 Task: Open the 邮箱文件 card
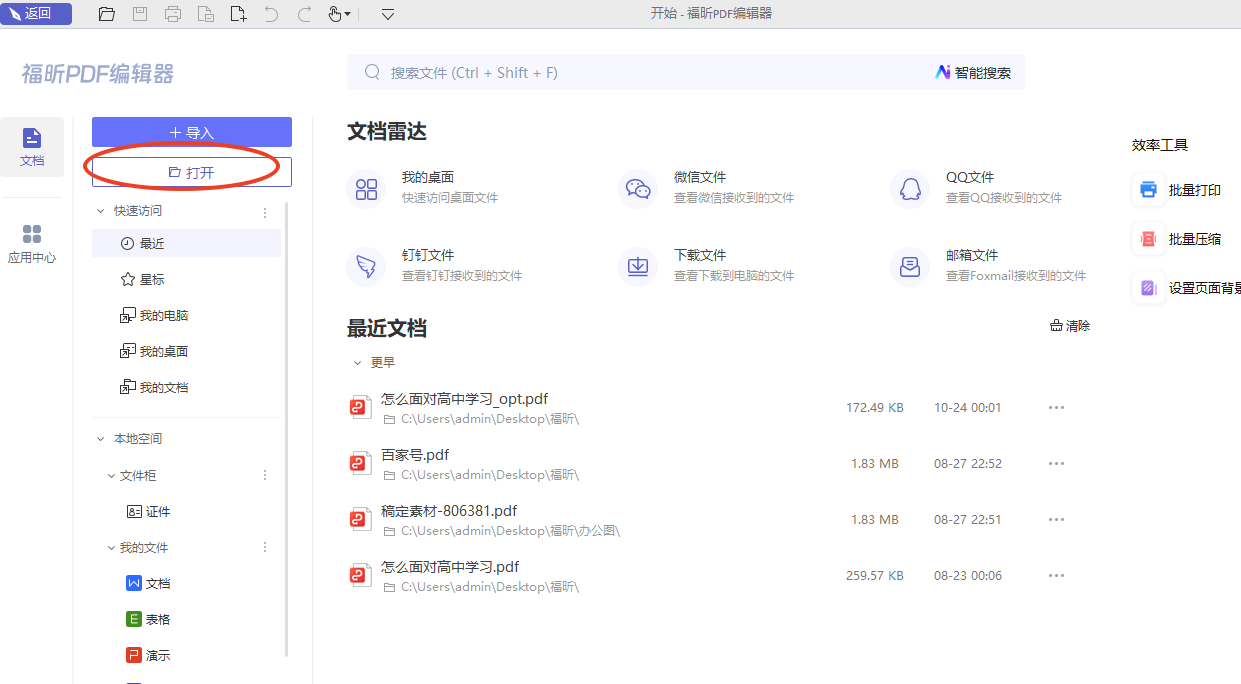pos(989,265)
